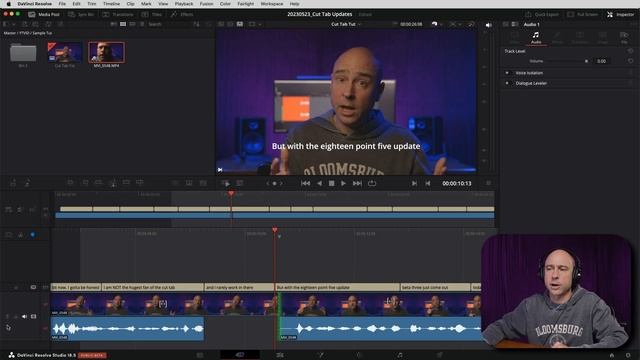
Task: Click Quick Export button
Action: tap(542, 14)
